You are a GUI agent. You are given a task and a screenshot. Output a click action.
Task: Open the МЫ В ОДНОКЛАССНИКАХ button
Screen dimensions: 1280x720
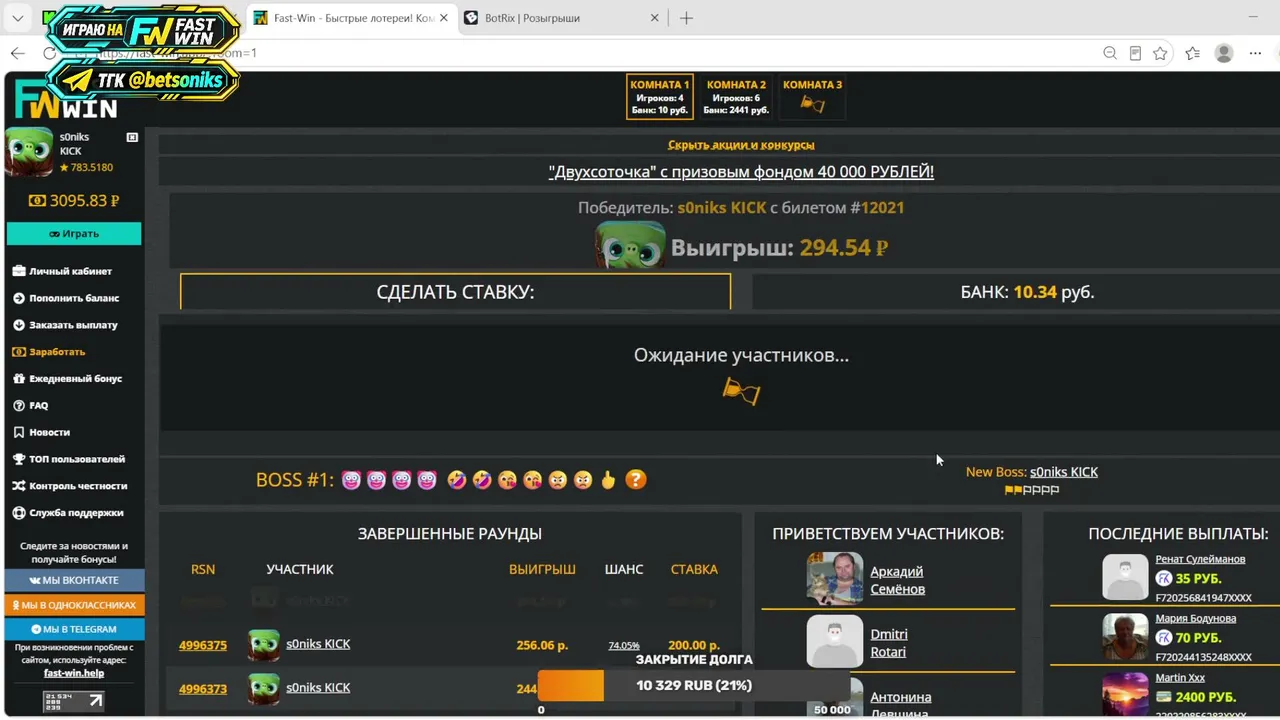point(74,605)
